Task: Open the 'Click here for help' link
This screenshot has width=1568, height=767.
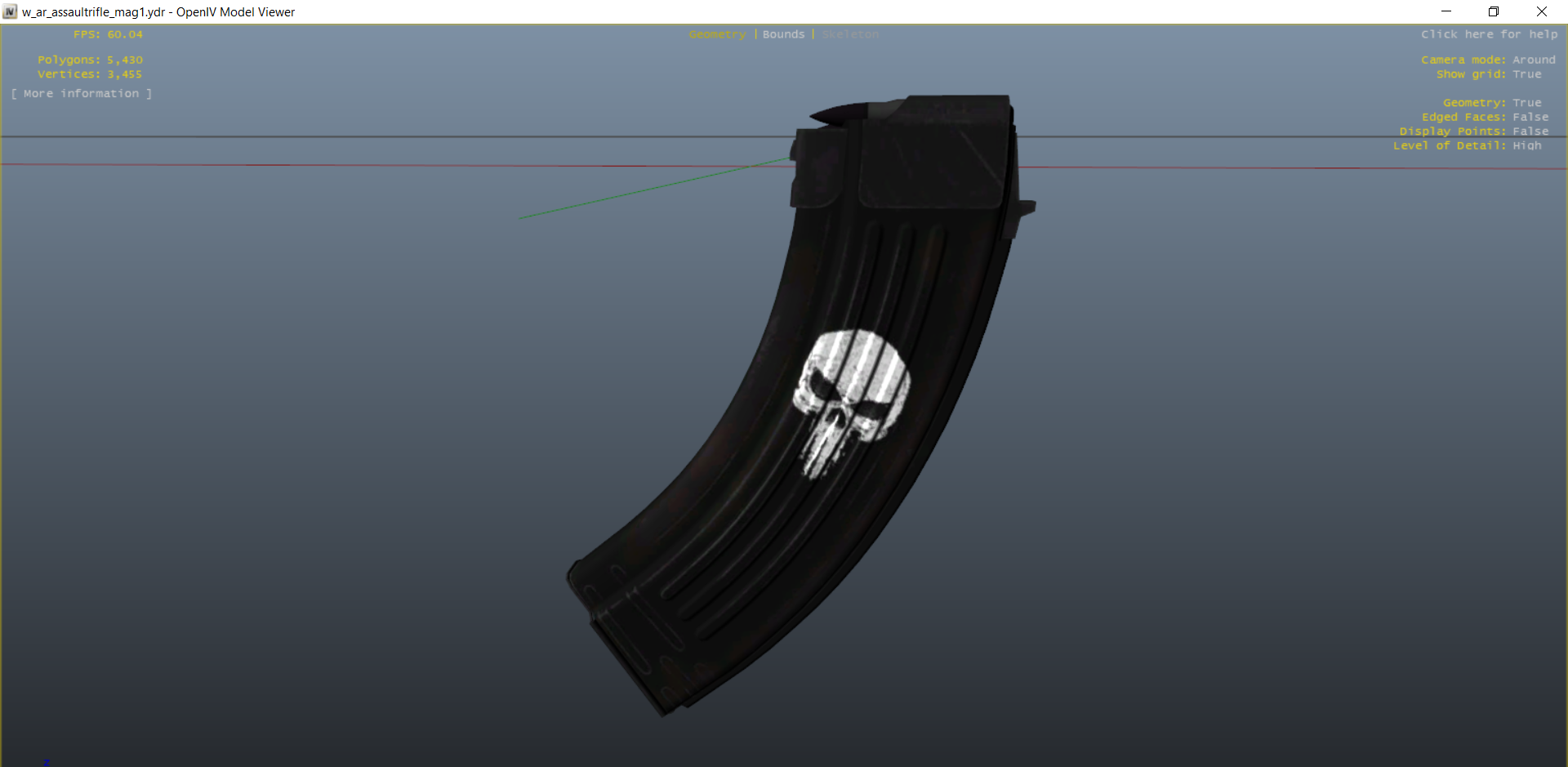Action: click(1489, 34)
